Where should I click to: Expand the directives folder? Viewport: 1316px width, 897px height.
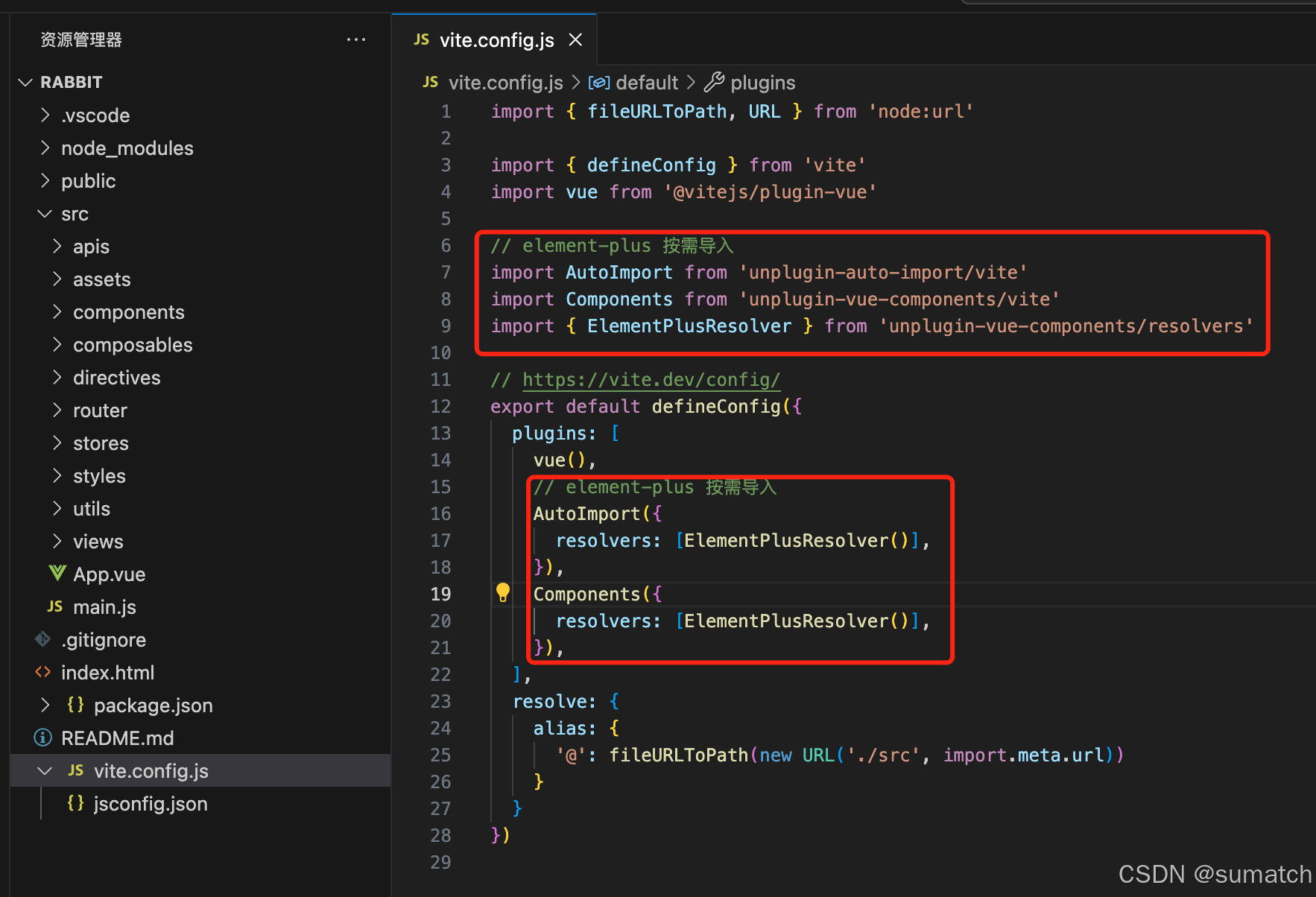[57, 377]
